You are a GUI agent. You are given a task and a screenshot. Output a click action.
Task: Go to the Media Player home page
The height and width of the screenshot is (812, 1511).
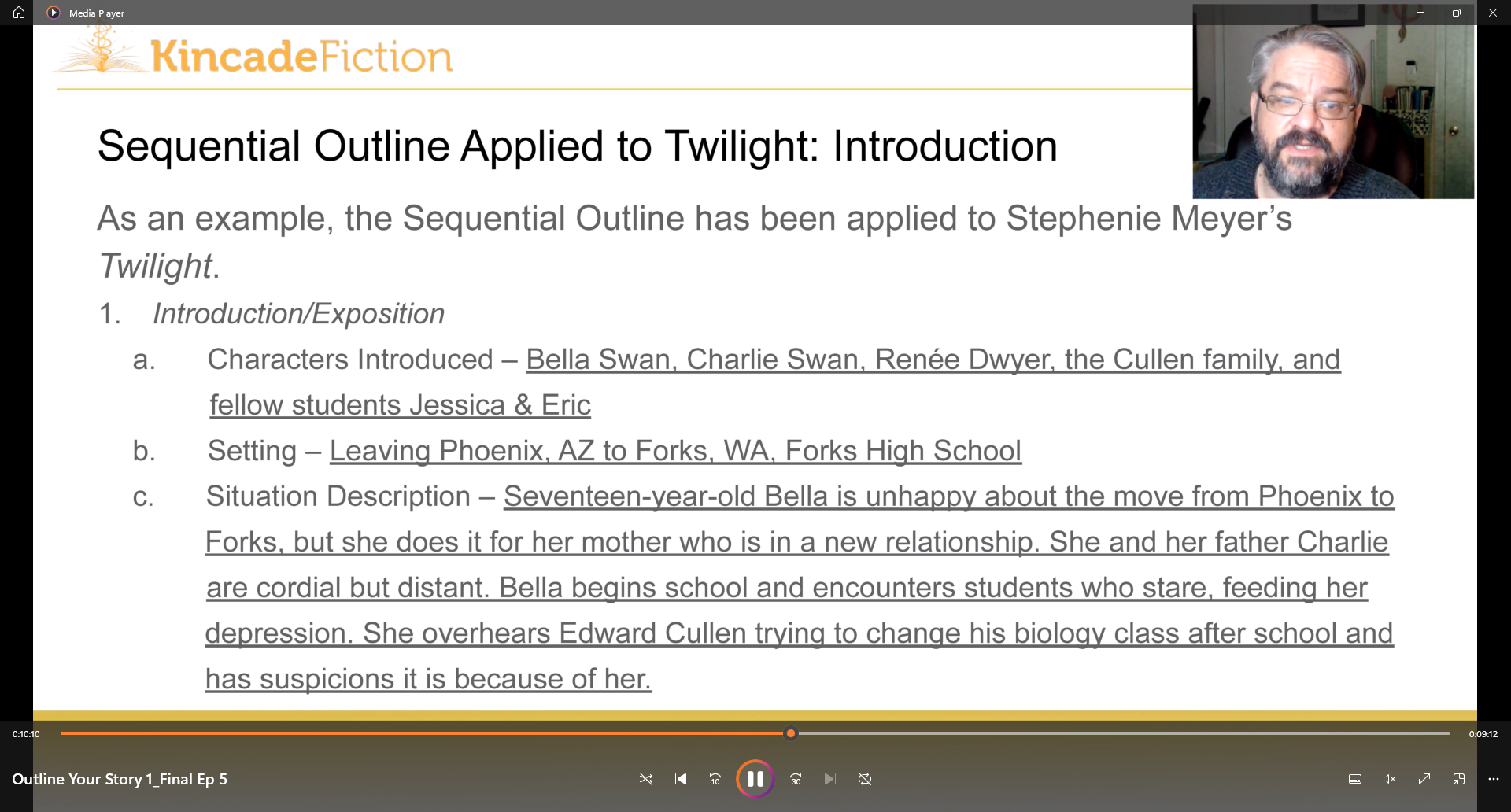(x=19, y=13)
